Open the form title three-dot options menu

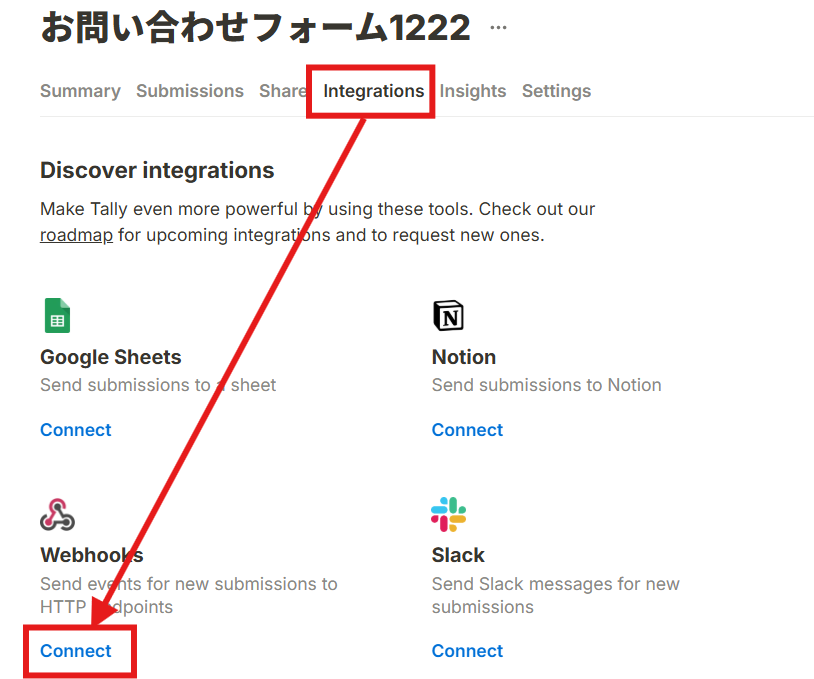(x=498, y=28)
